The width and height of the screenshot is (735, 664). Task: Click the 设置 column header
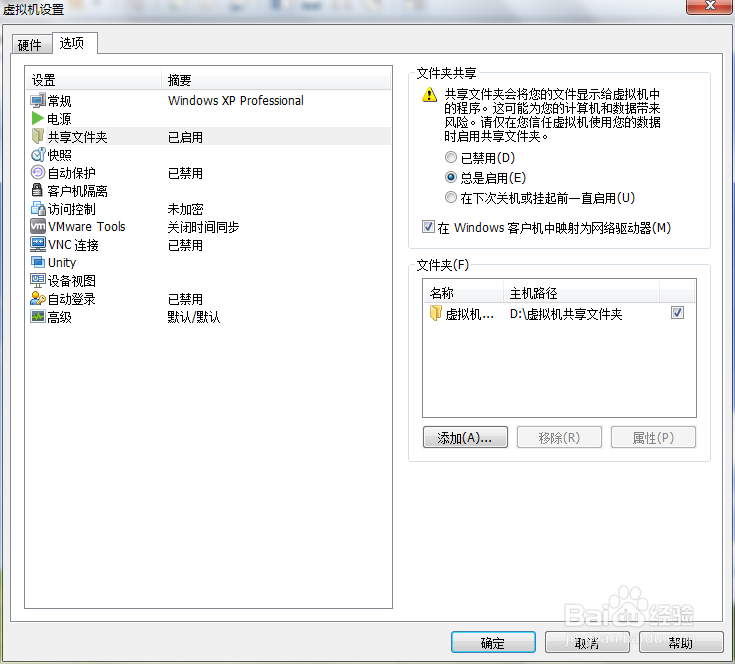(94, 80)
